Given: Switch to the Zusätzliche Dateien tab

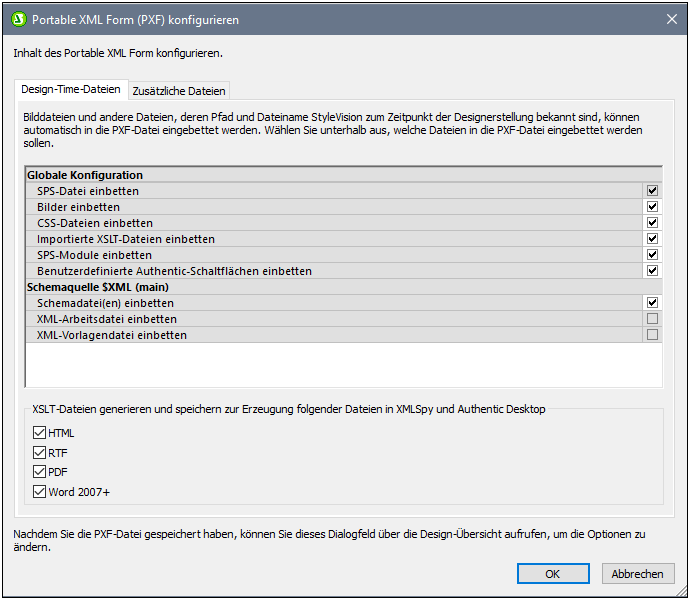Looking at the screenshot, I should click(x=180, y=91).
